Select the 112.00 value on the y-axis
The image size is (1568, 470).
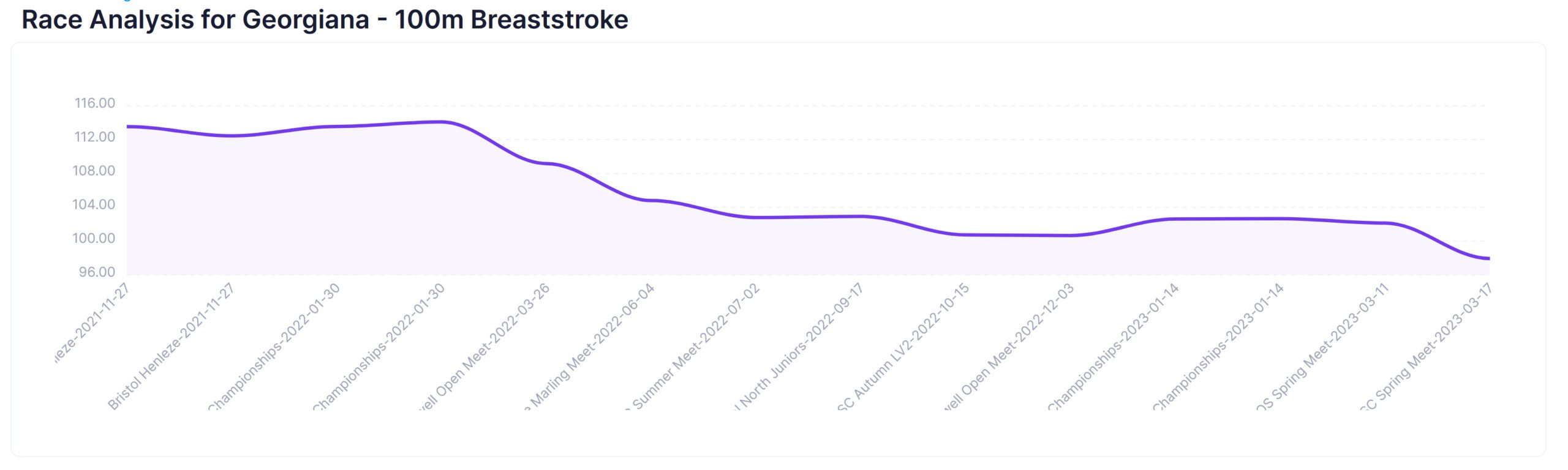pos(94,137)
